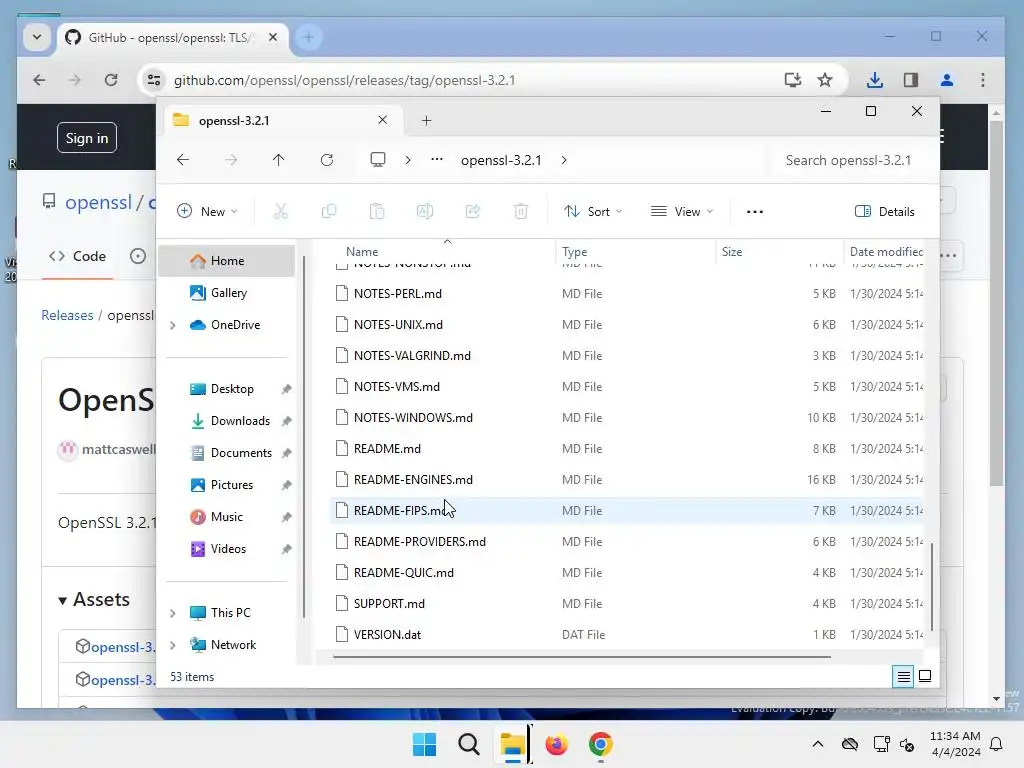Toggle the Details pane
The width and height of the screenshot is (1024, 768).
click(885, 212)
